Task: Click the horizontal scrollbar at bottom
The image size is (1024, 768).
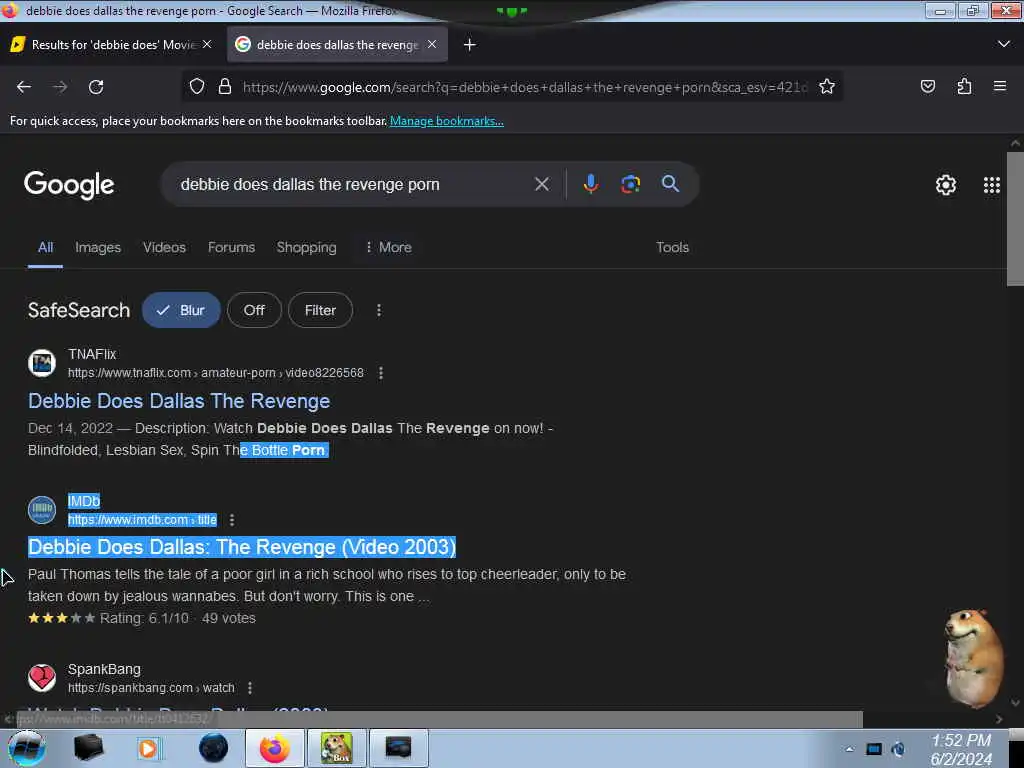Action: [439, 719]
